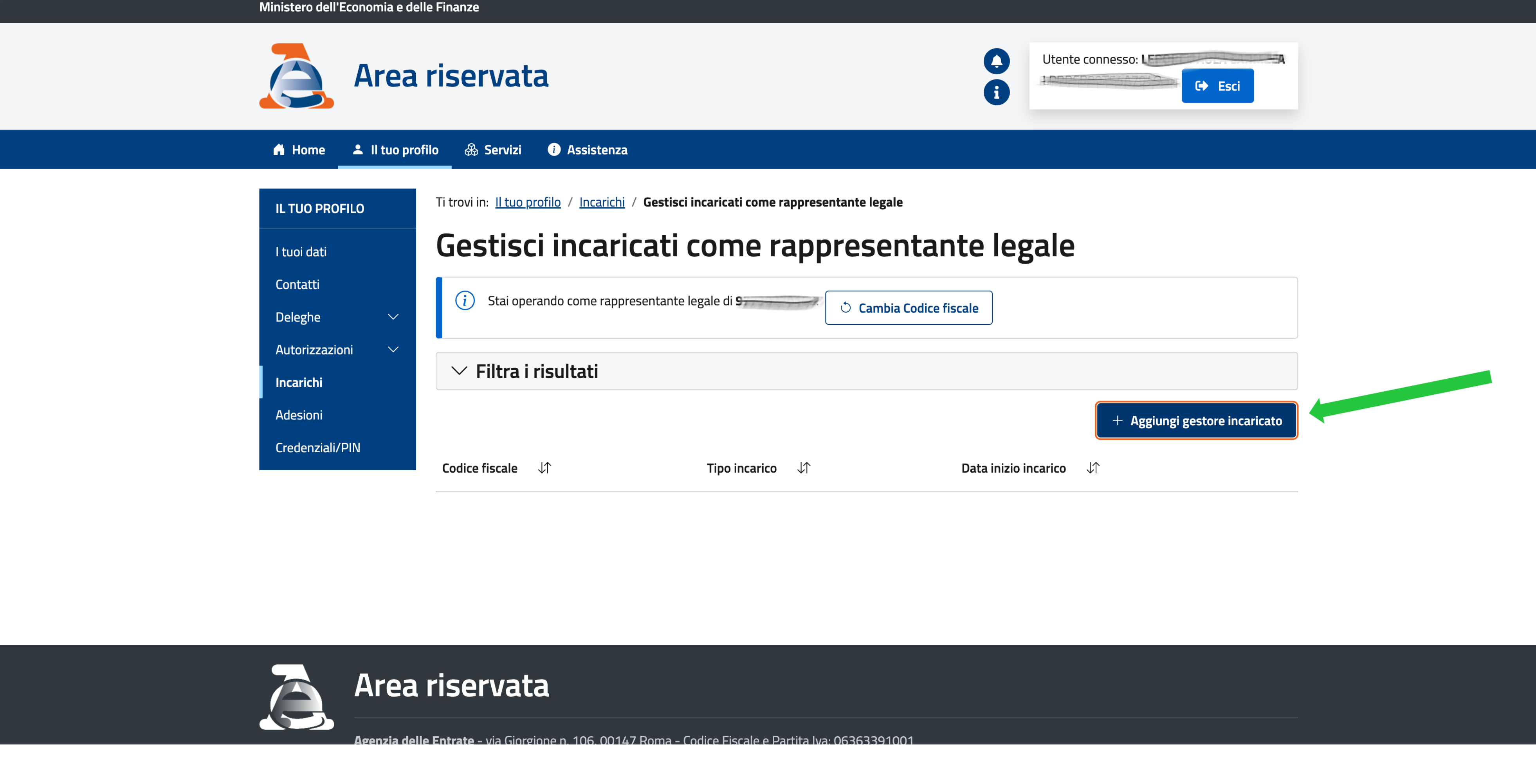The width and height of the screenshot is (1536, 784).
Task: Click info icon in representative notice
Action: pos(465,300)
